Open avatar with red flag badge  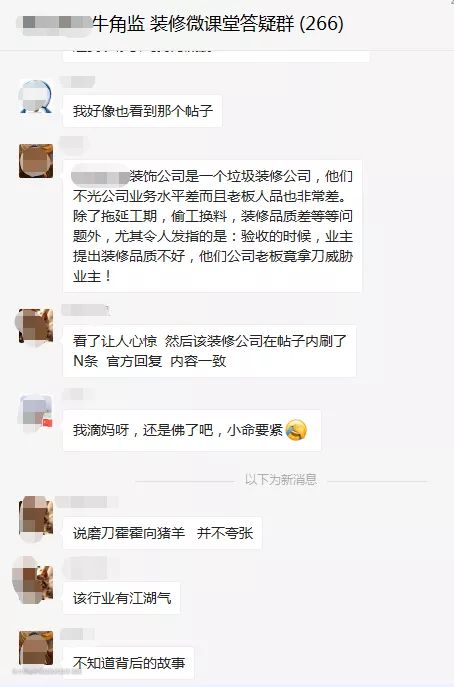(36, 411)
